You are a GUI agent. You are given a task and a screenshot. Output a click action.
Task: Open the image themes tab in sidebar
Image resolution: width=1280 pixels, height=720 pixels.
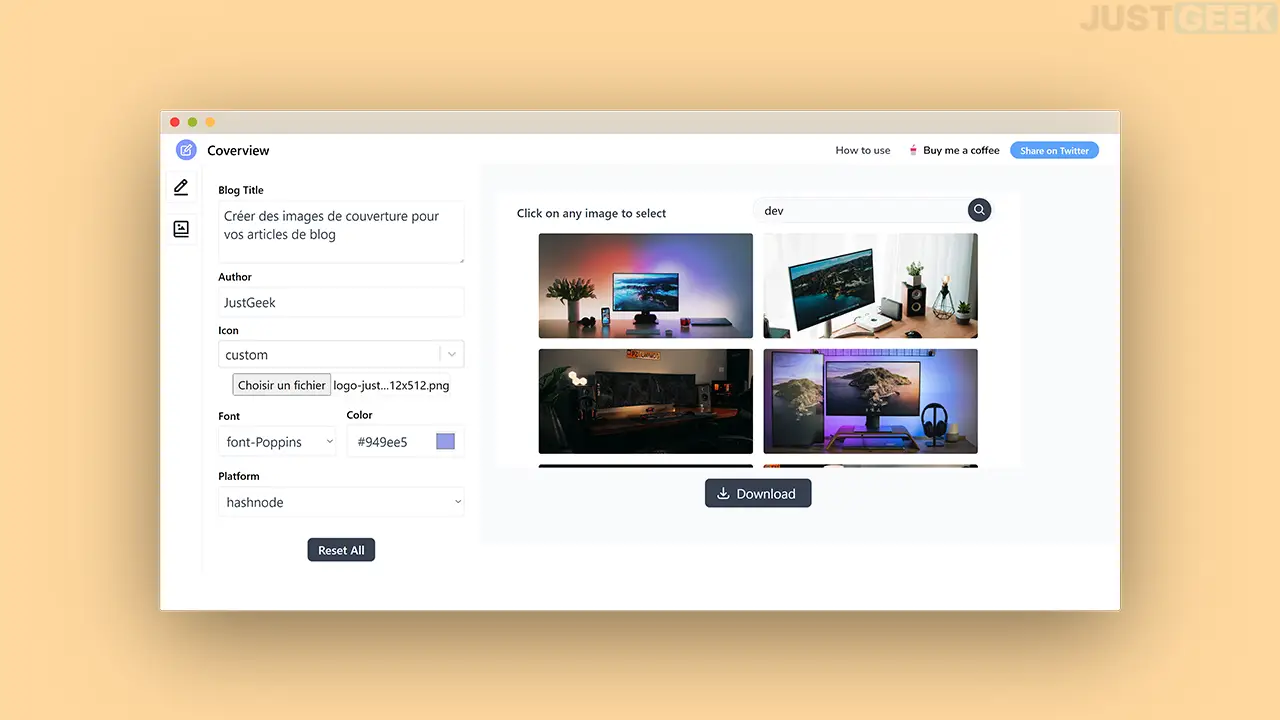(x=181, y=229)
